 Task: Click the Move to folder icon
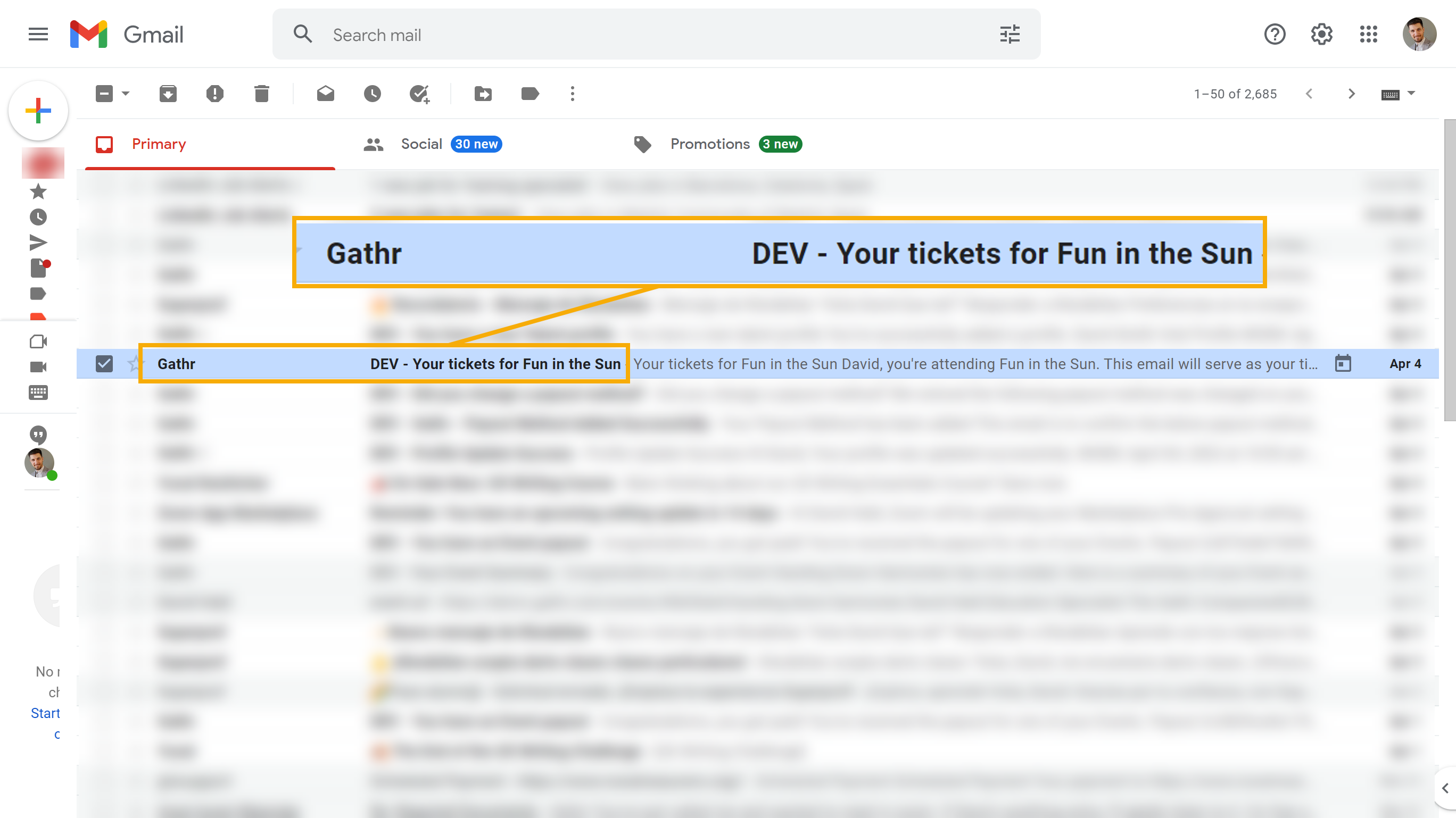483,94
